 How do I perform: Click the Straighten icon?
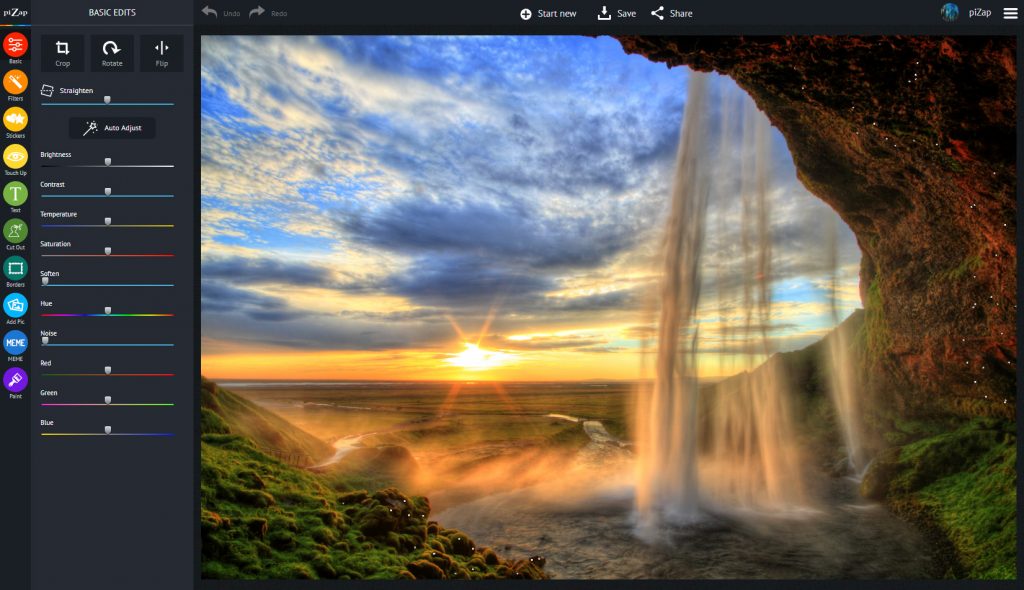pyautogui.click(x=47, y=91)
